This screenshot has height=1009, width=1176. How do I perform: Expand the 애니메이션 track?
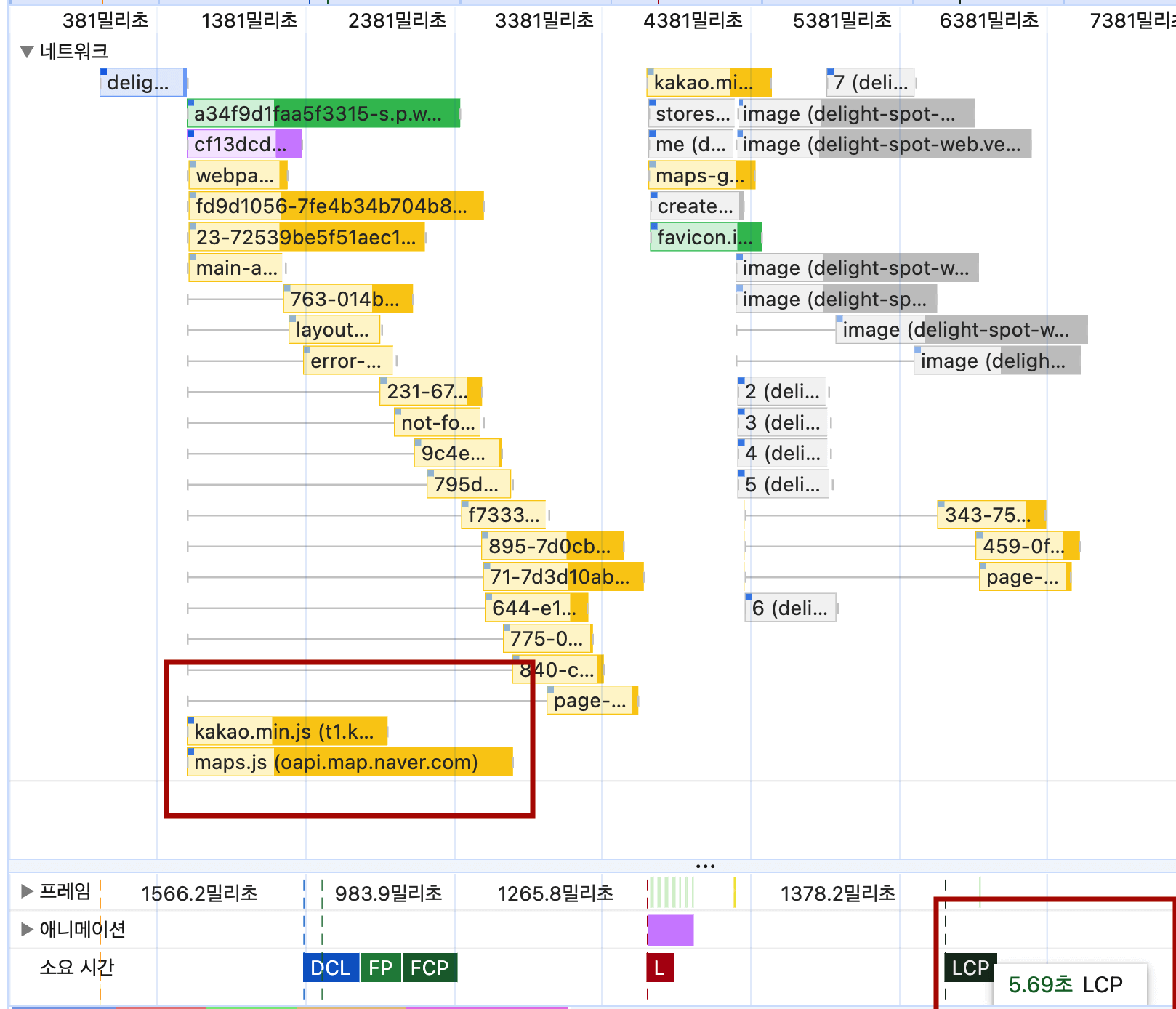pyautogui.click(x=27, y=929)
